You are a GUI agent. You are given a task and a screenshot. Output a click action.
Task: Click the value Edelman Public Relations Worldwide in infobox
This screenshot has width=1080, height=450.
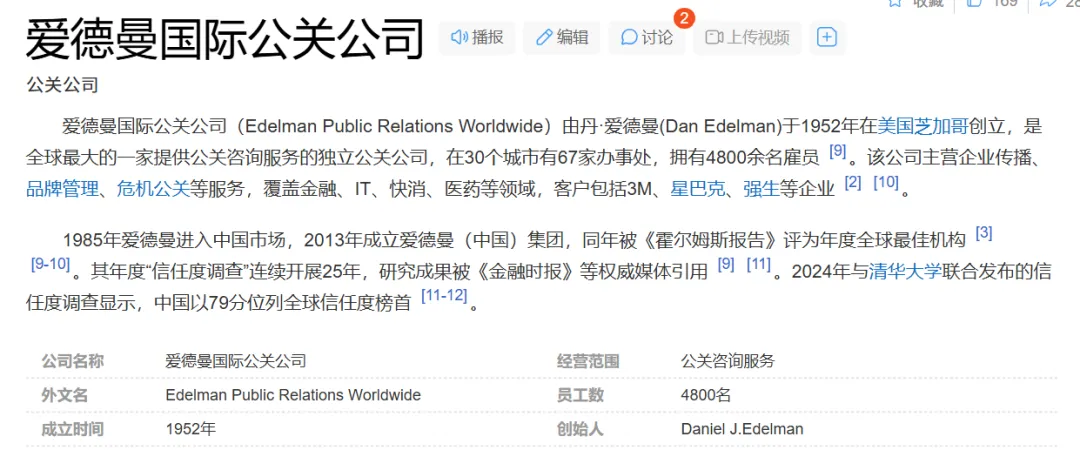coord(293,396)
